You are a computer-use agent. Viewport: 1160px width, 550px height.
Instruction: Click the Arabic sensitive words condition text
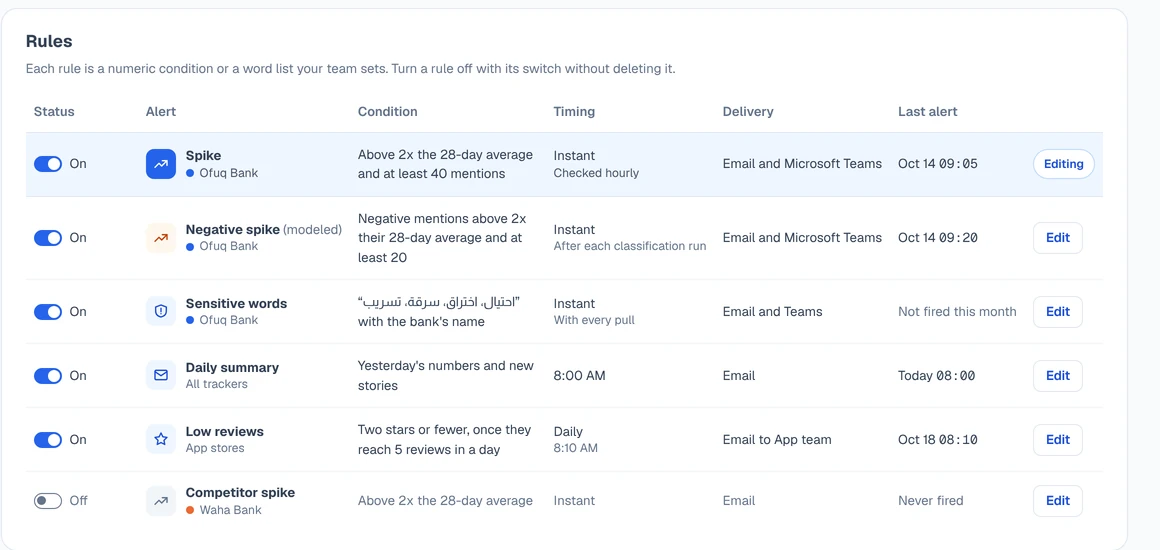[440, 303]
